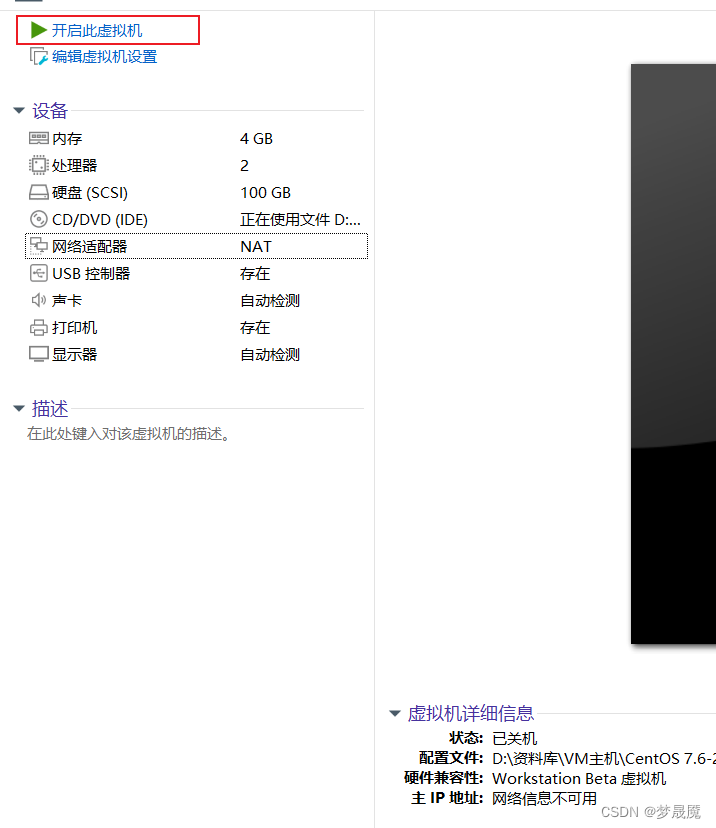Click the 100 GB disk size value
This screenshot has width=716, height=828.
[x=266, y=193]
